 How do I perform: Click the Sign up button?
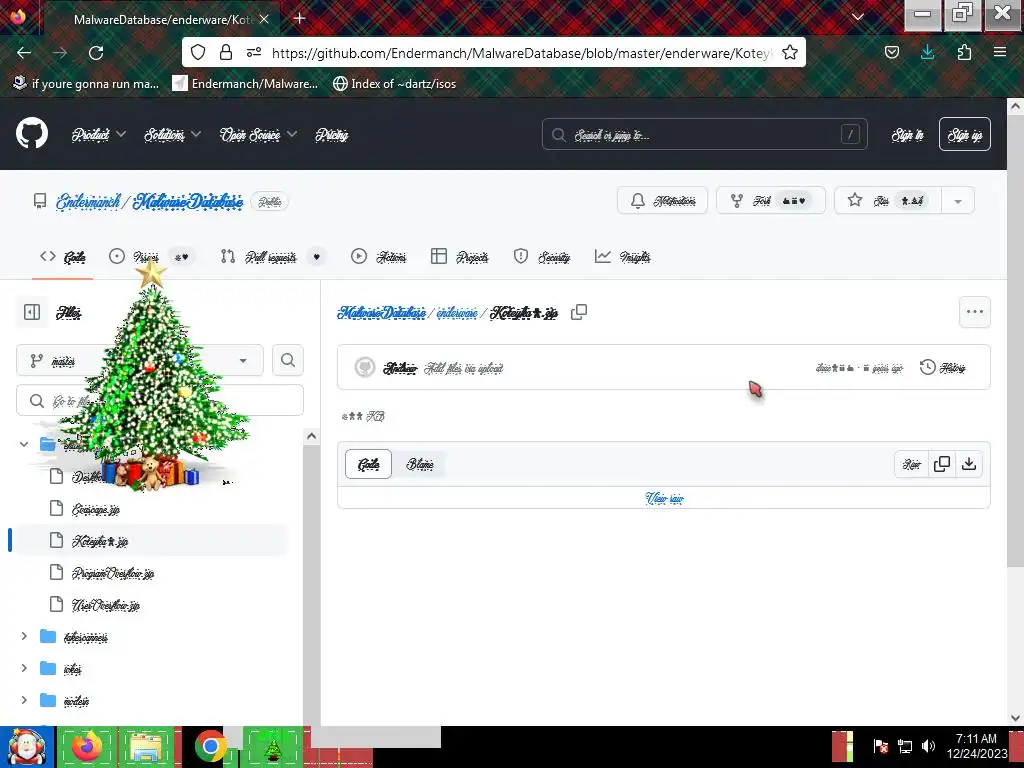point(965,135)
